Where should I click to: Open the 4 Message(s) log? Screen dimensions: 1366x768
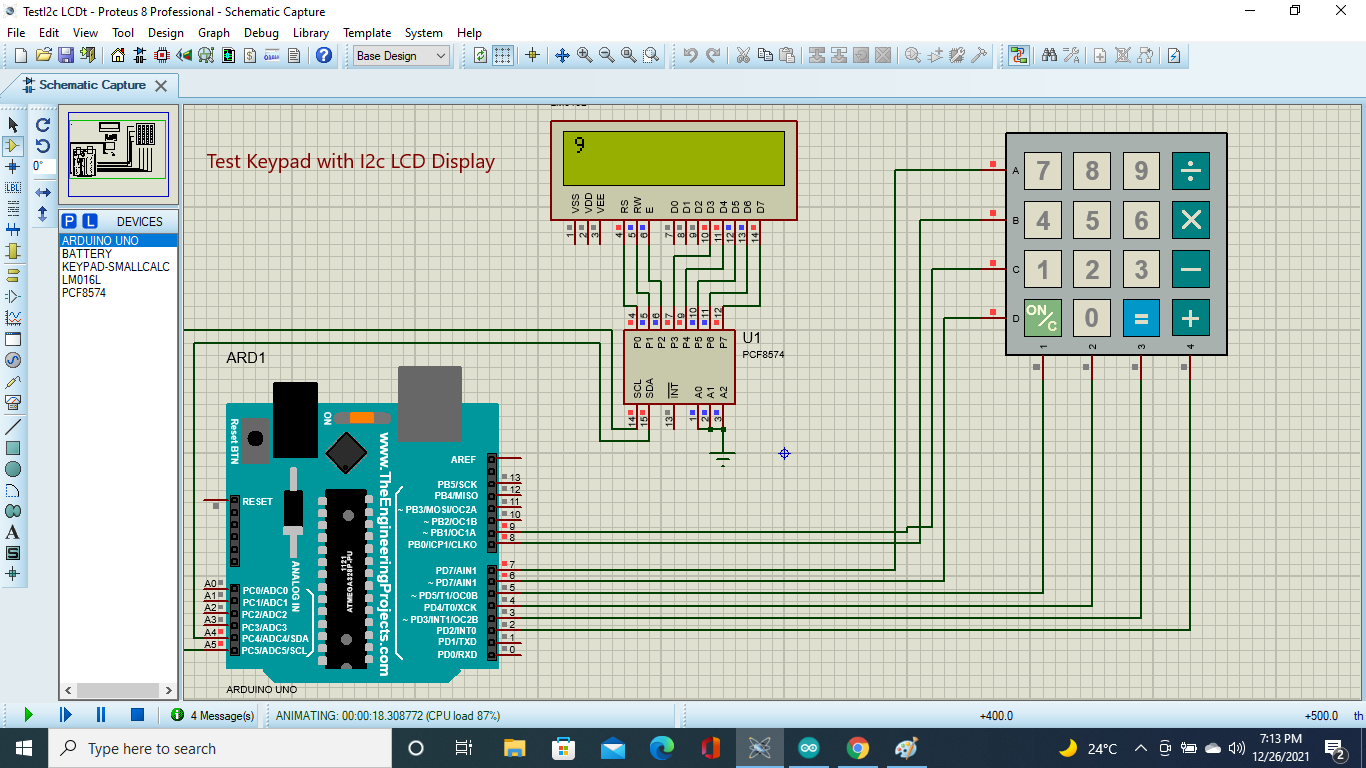click(212, 715)
